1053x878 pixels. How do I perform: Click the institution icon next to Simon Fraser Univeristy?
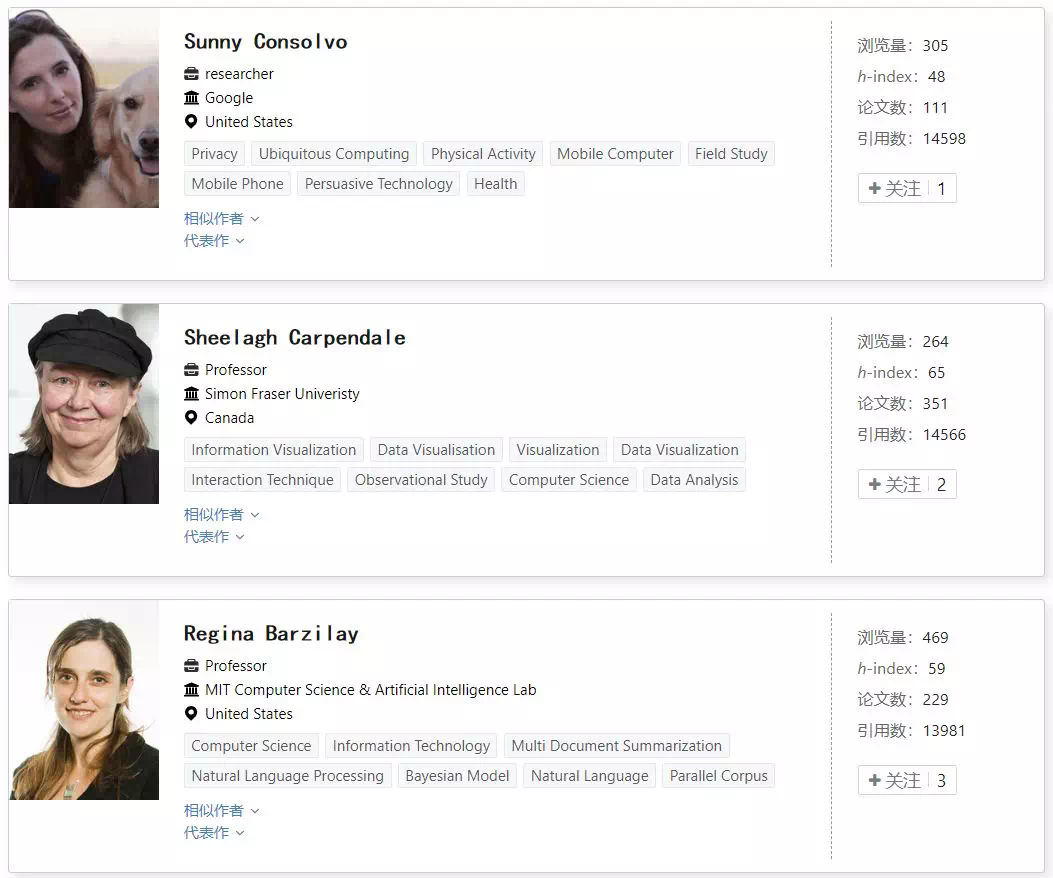point(191,394)
